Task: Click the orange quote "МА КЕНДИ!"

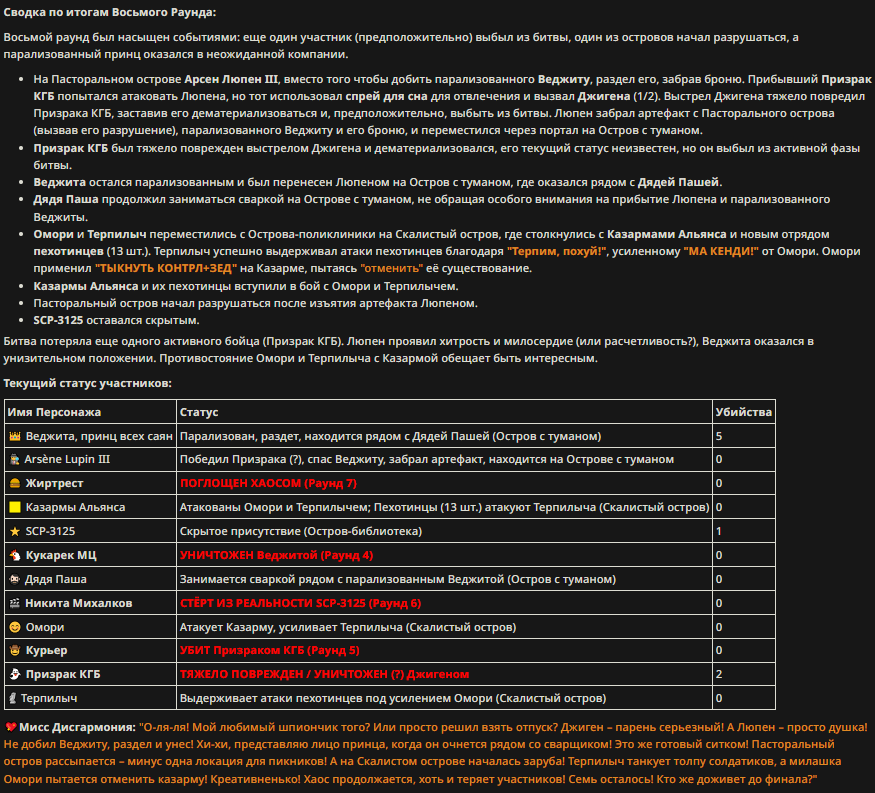Action: (x=721, y=252)
